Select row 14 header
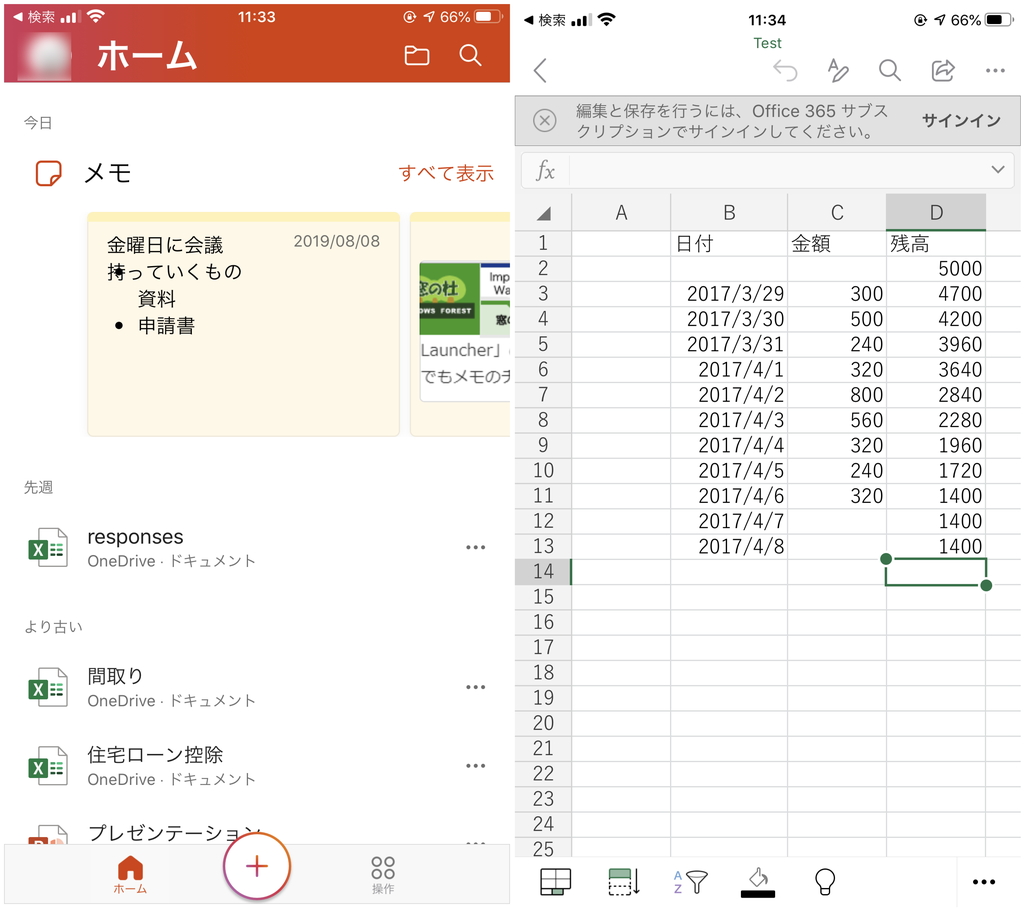This screenshot has width=1024, height=908. click(542, 571)
